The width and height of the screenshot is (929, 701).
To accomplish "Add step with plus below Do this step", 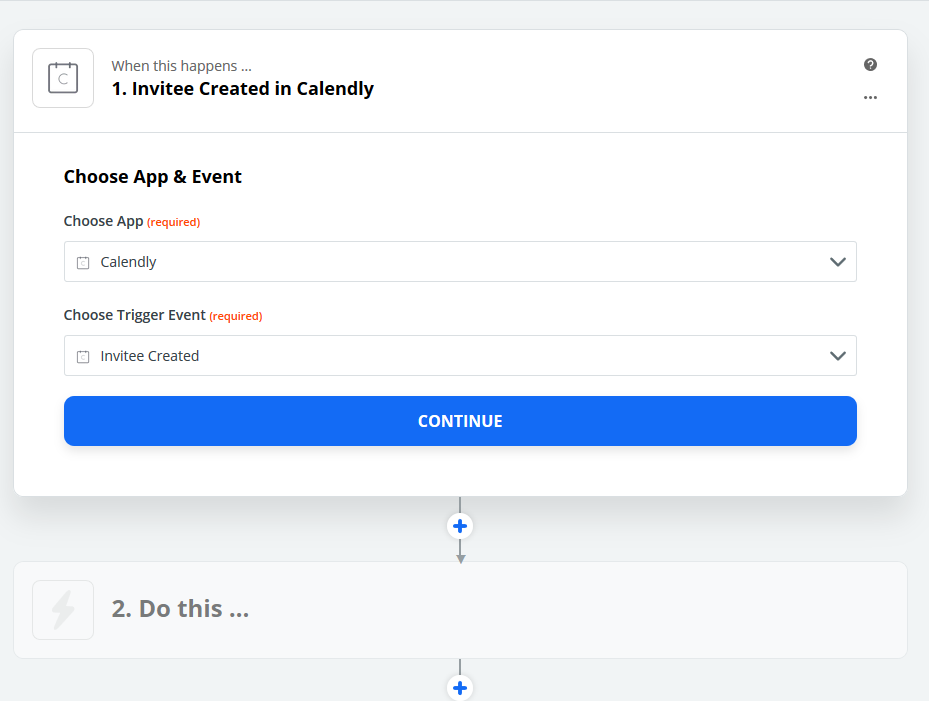I will pyautogui.click(x=460, y=688).
